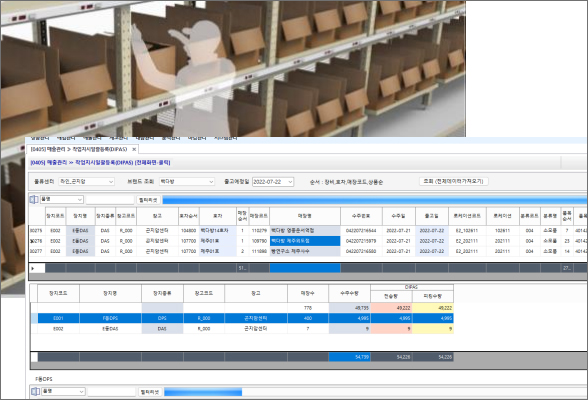The height and width of the screenshot is (400, 588).
Task: Click the row-indicator arrow in the upper grid's dark footer row
Action: (x=33, y=268)
